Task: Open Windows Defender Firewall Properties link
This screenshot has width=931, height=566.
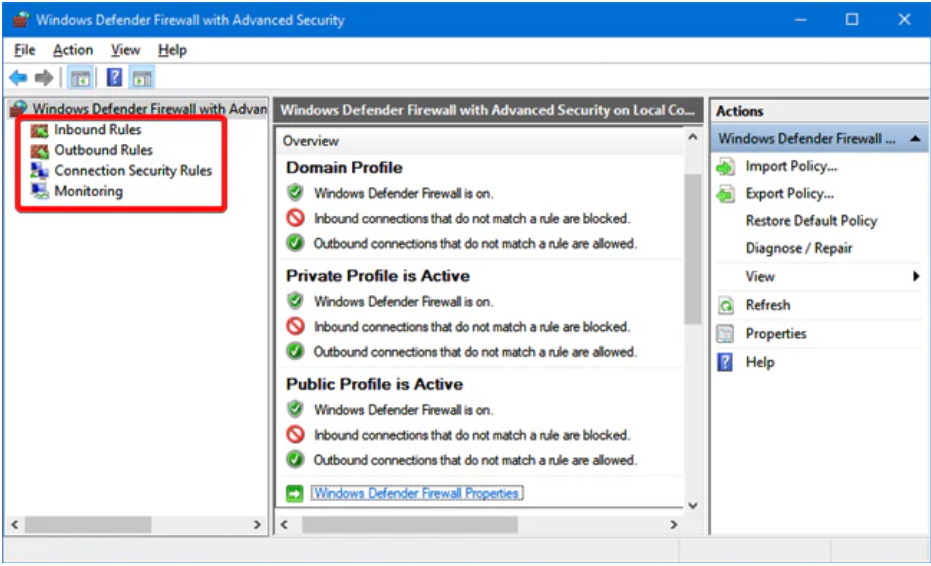Action: click(417, 493)
